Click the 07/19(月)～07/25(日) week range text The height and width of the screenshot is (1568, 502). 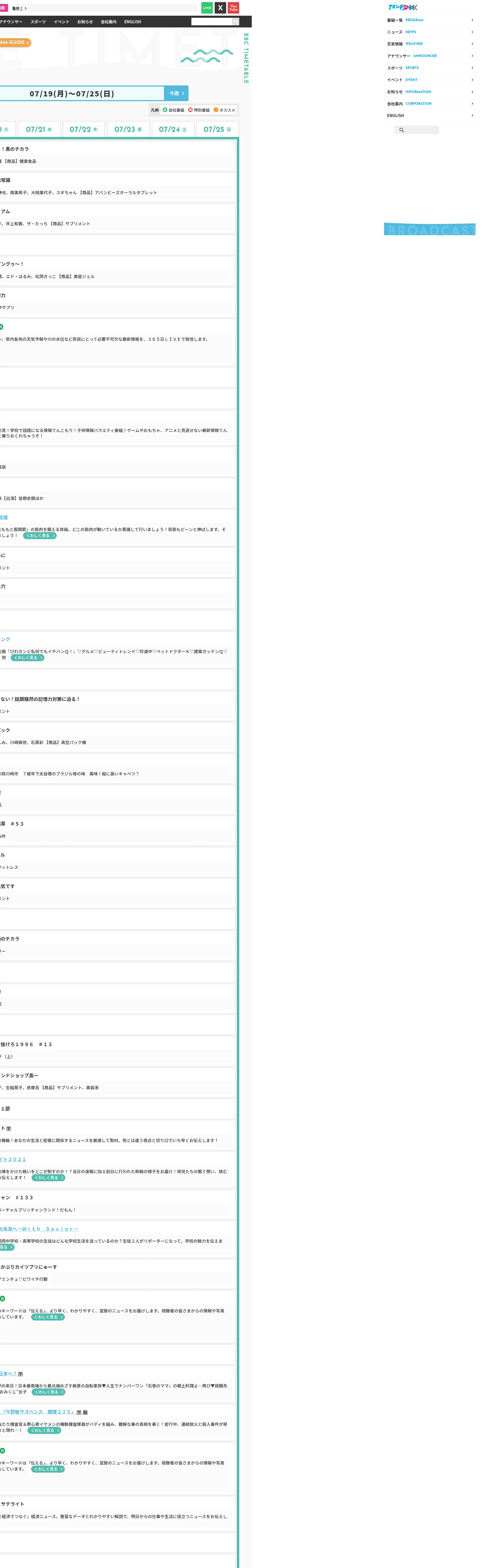pos(72,94)
